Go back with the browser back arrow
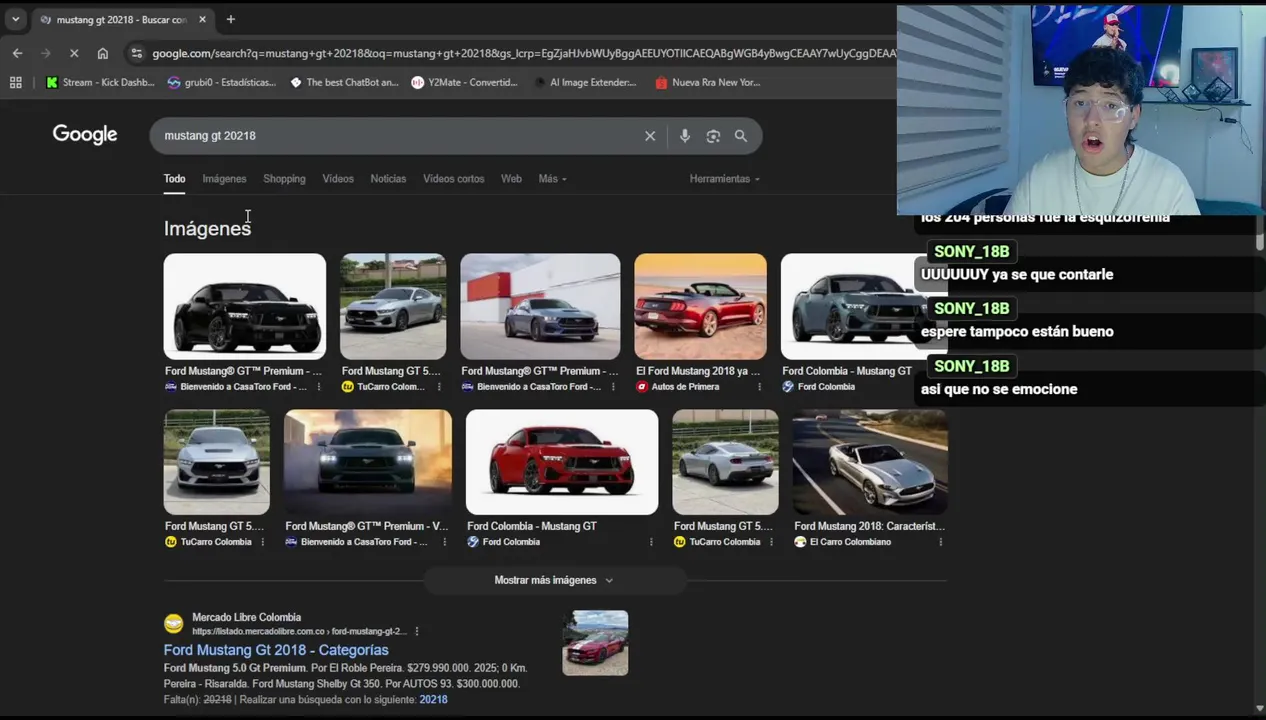Screen dimensions: 1266x720 pyautogui.click(x=17, y=53)
